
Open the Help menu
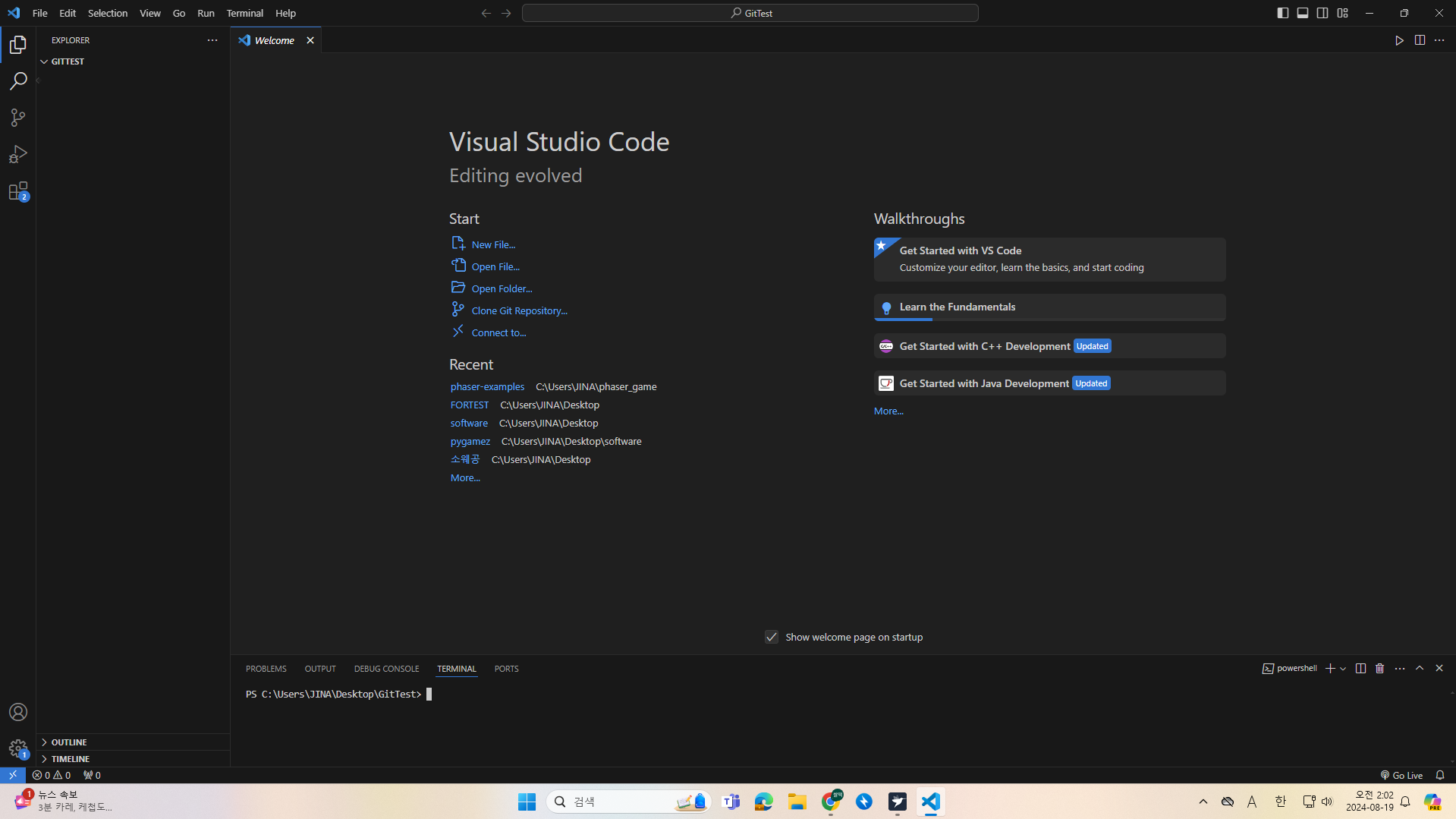pyautogui.click(x=285, y=13)
